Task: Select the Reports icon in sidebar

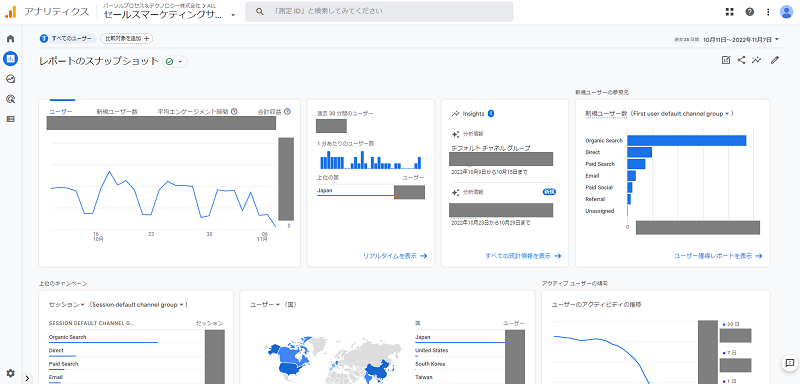Action: pyautogui.click(x=10, y=59)
